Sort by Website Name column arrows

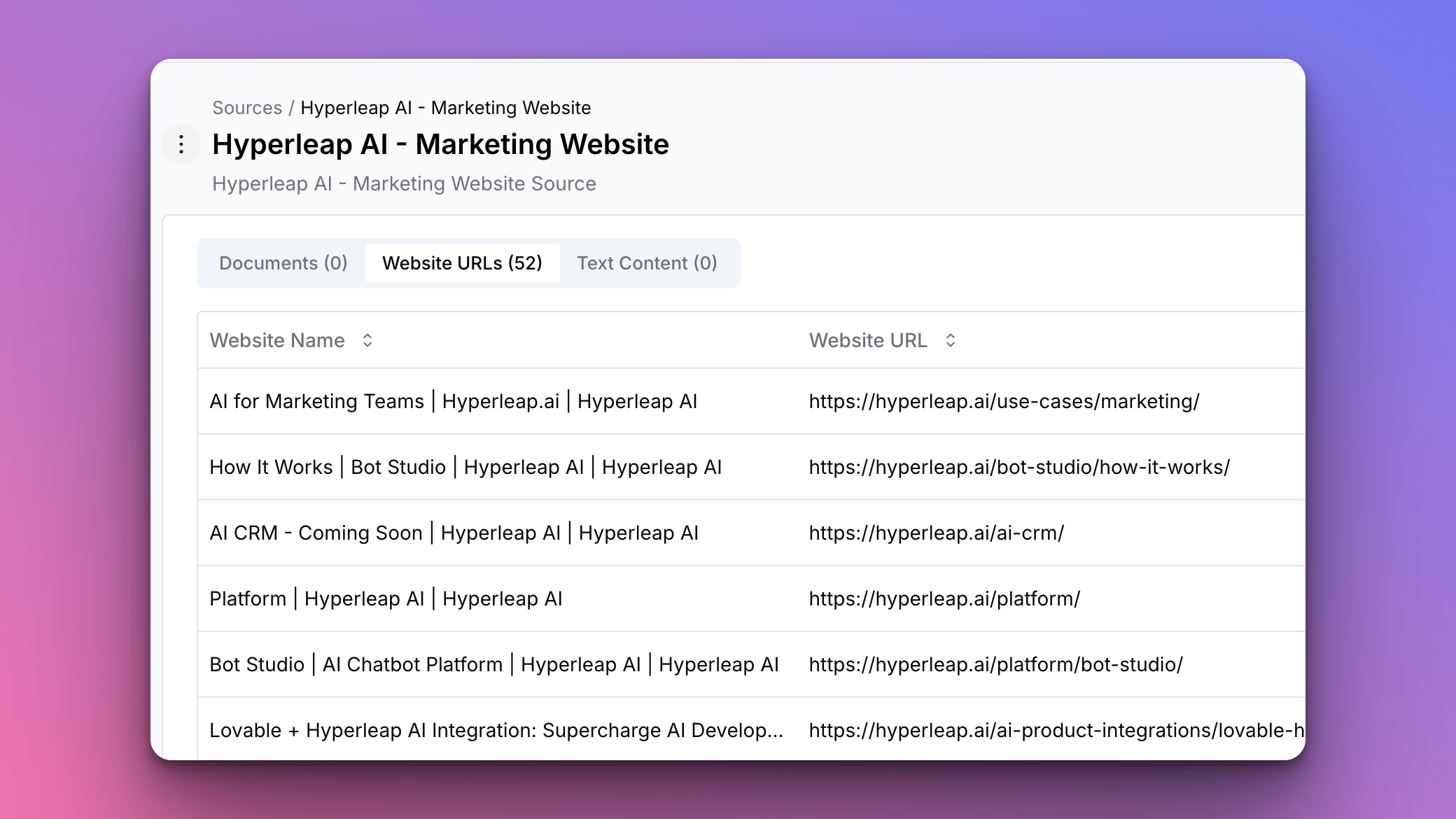367,340
